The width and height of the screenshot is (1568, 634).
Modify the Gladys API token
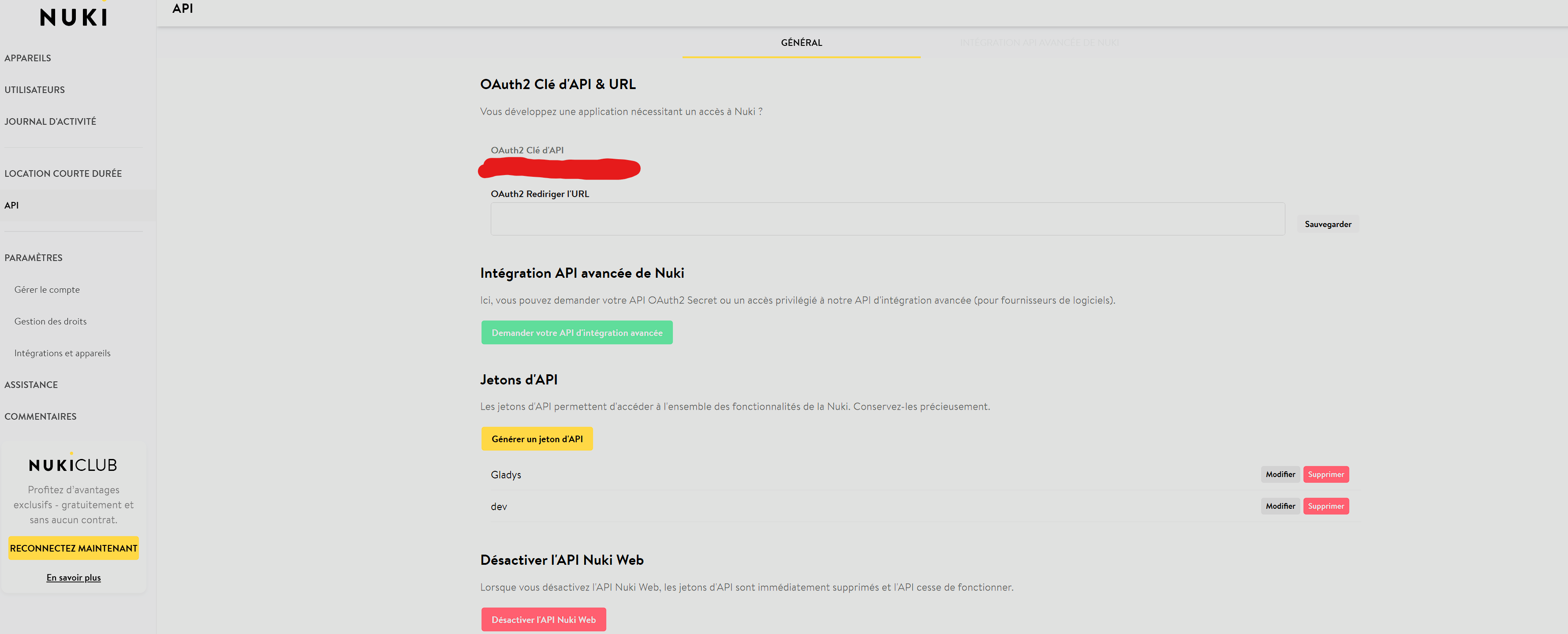point(1280,474)
